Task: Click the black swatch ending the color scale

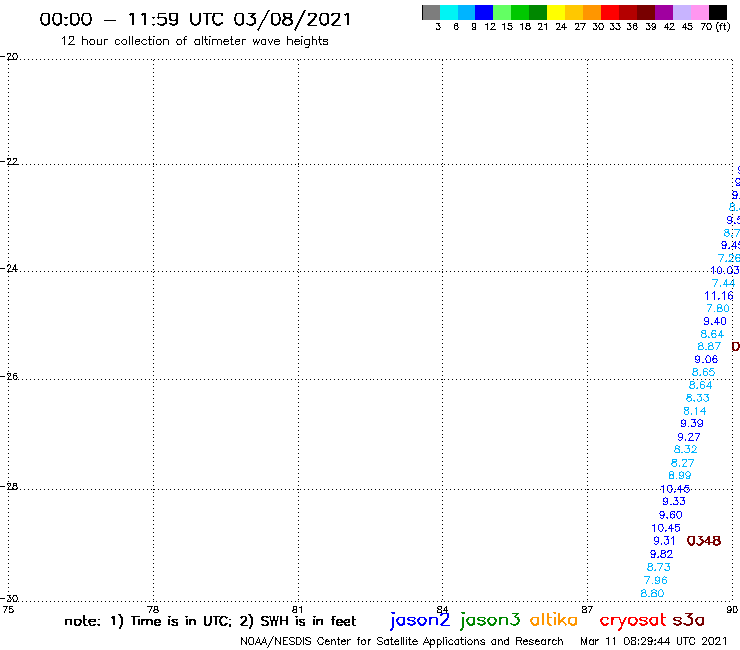Action: click(718, 12)
